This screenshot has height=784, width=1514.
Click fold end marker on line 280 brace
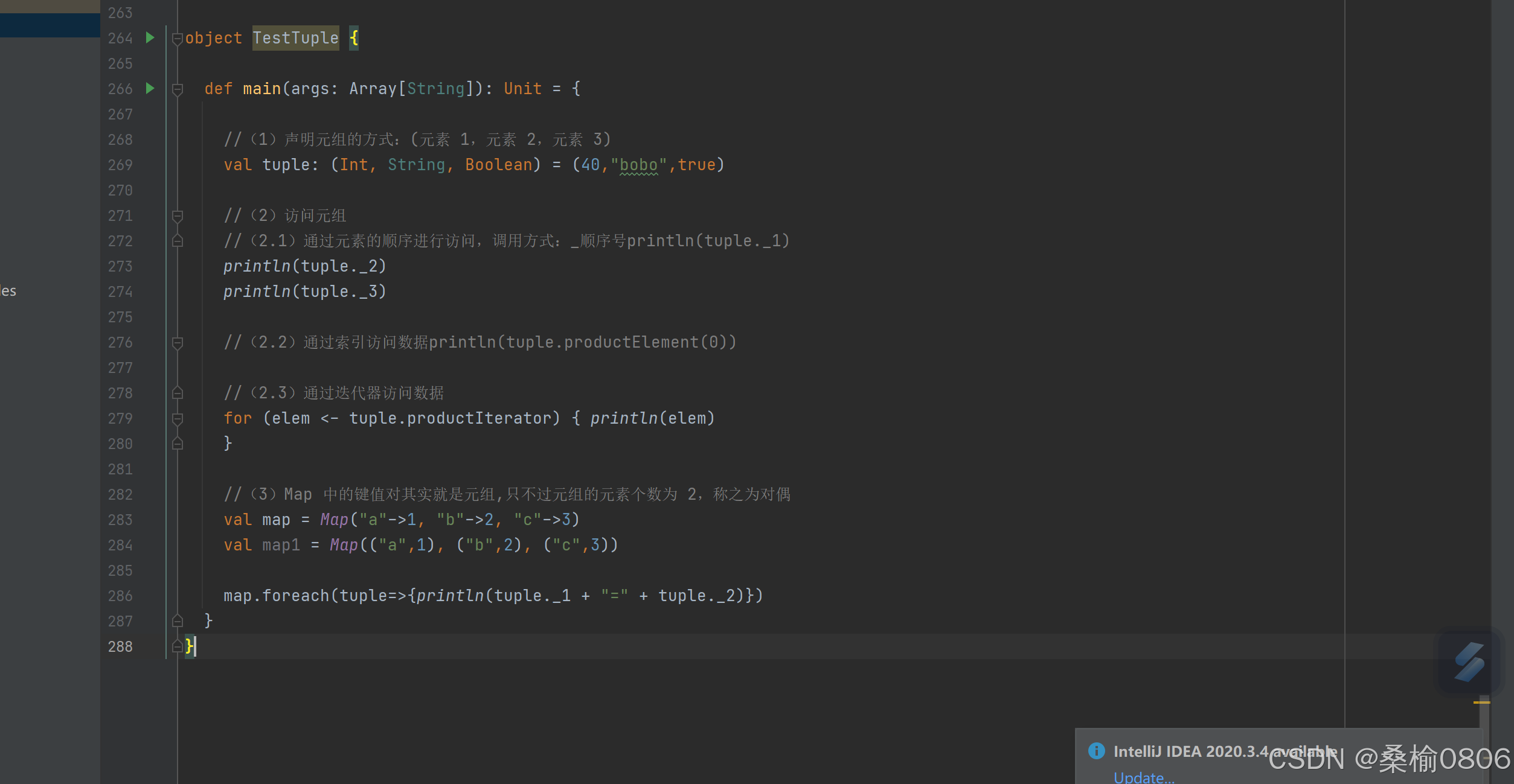[x=178, y=444]
